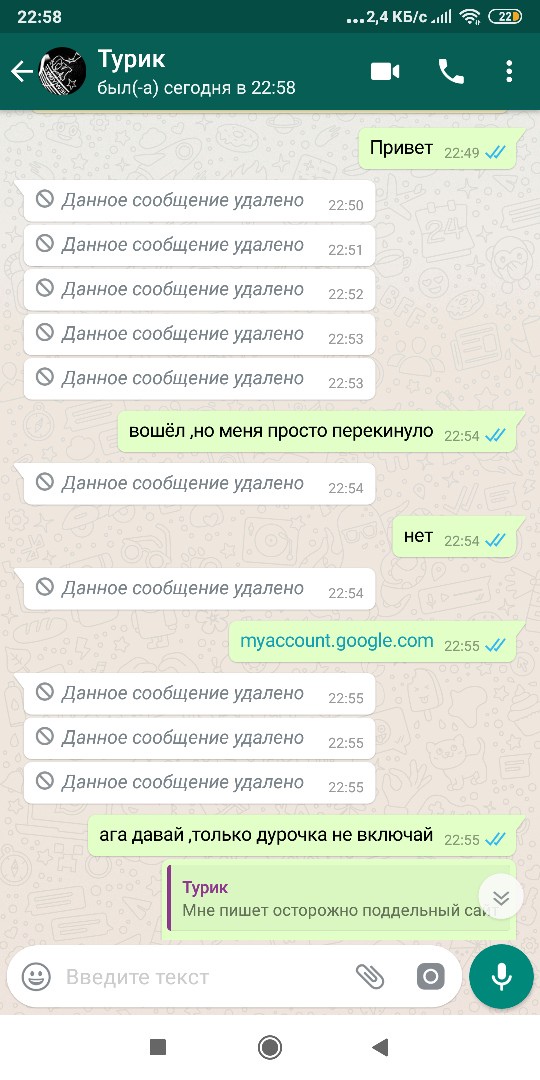Screen dimensions: 540x1080
Task: Start a video call with Турик
Action: 385,72
